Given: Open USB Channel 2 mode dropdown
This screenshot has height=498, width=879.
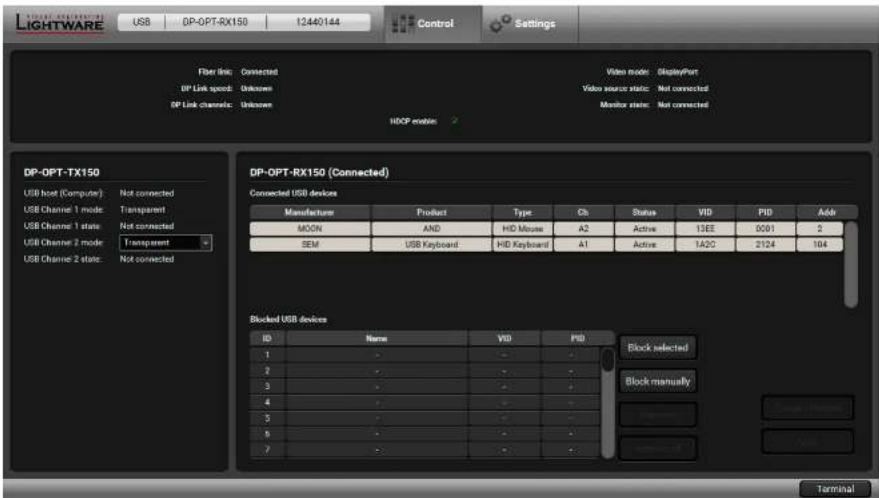Looking at the screenshot, I should tap(165, 243).
